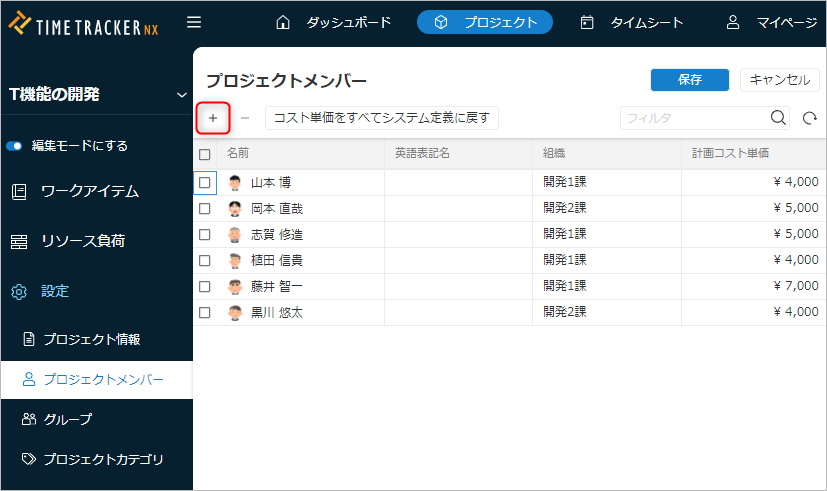Tick the checkbox for 岡本 直哉
This screenshot has height=491, width=827.
[x=205, y=209]
